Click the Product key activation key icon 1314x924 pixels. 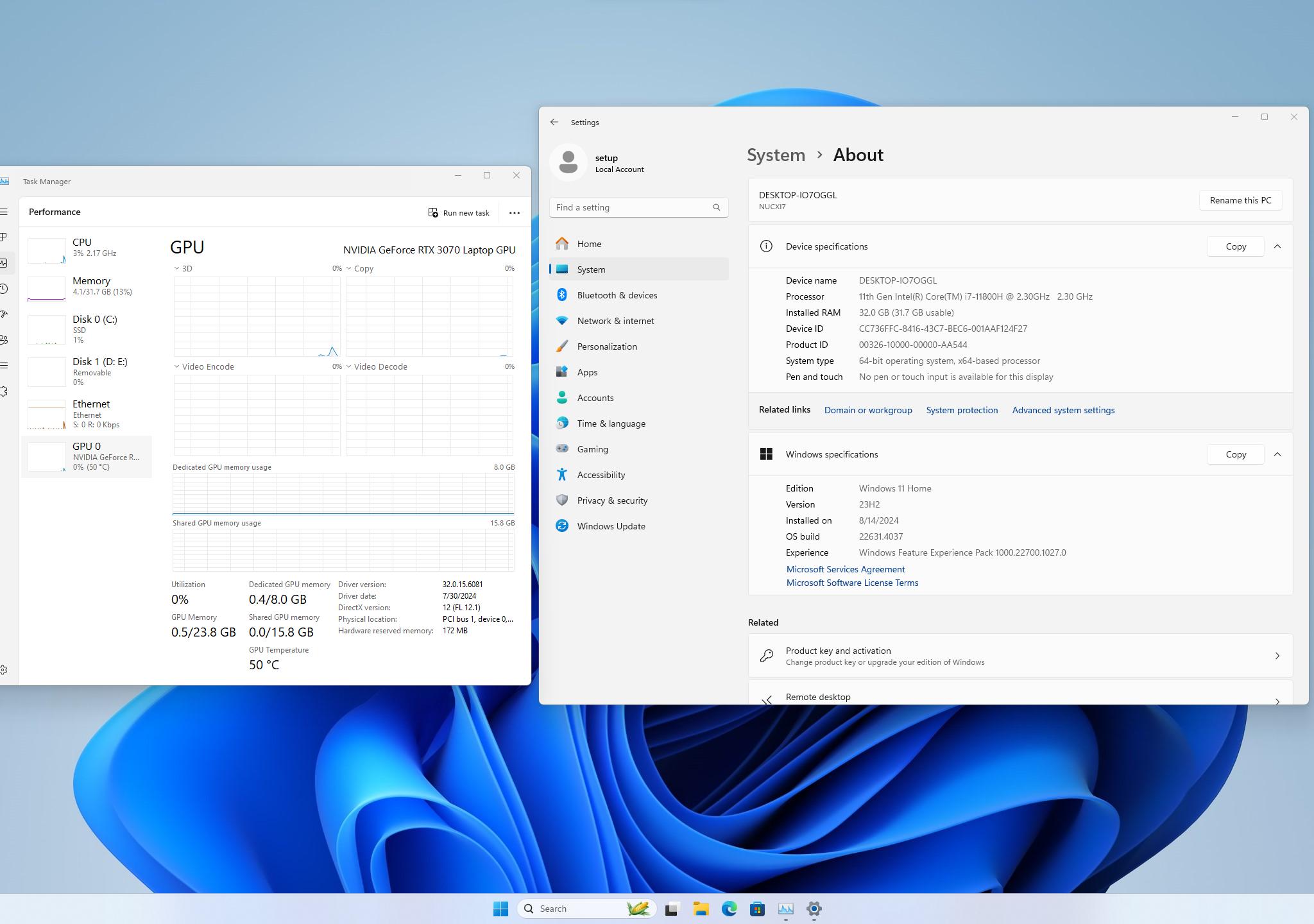click(766, 656)
